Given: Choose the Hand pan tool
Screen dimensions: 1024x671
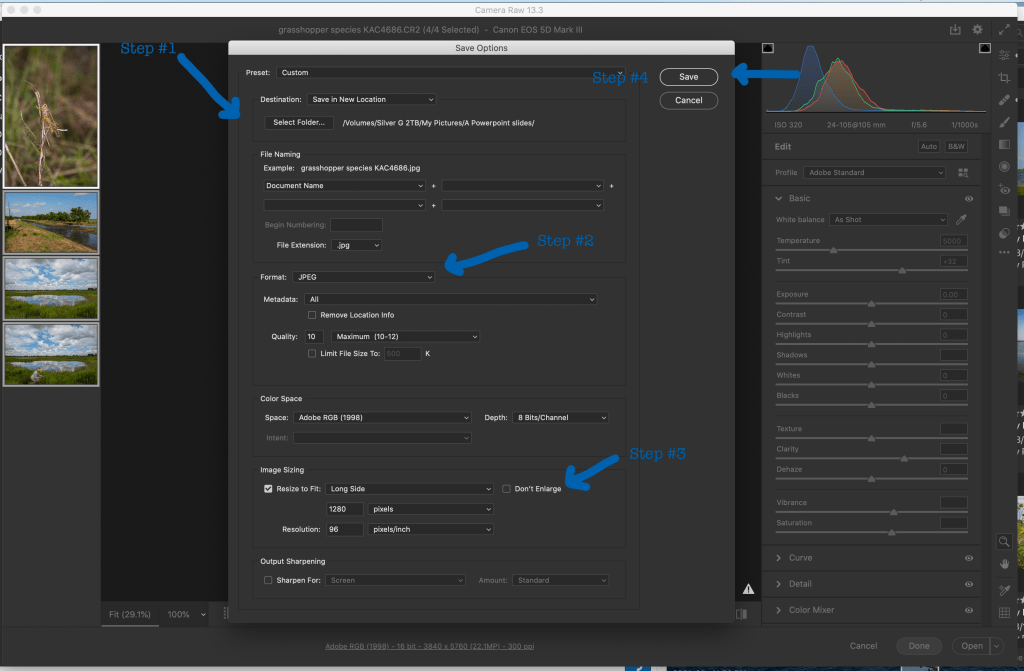Looking at the screenshot, I should (x=1005, y=565).
